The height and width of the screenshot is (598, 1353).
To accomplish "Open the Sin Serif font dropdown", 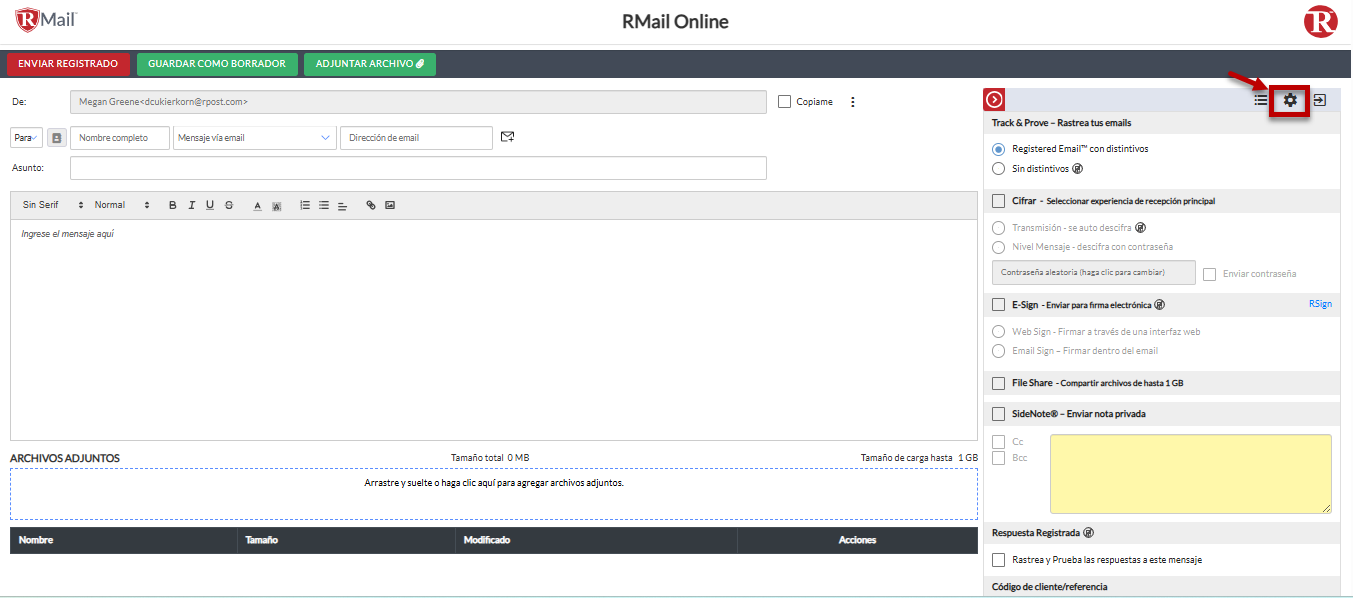I will tap(53, 205).
